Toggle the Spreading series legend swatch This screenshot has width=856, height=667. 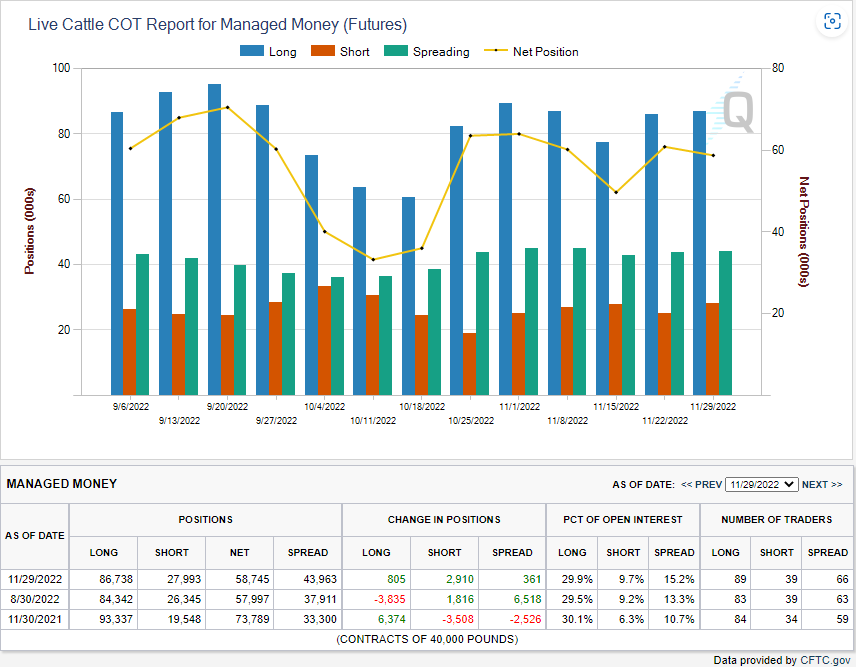click(396, 51)
